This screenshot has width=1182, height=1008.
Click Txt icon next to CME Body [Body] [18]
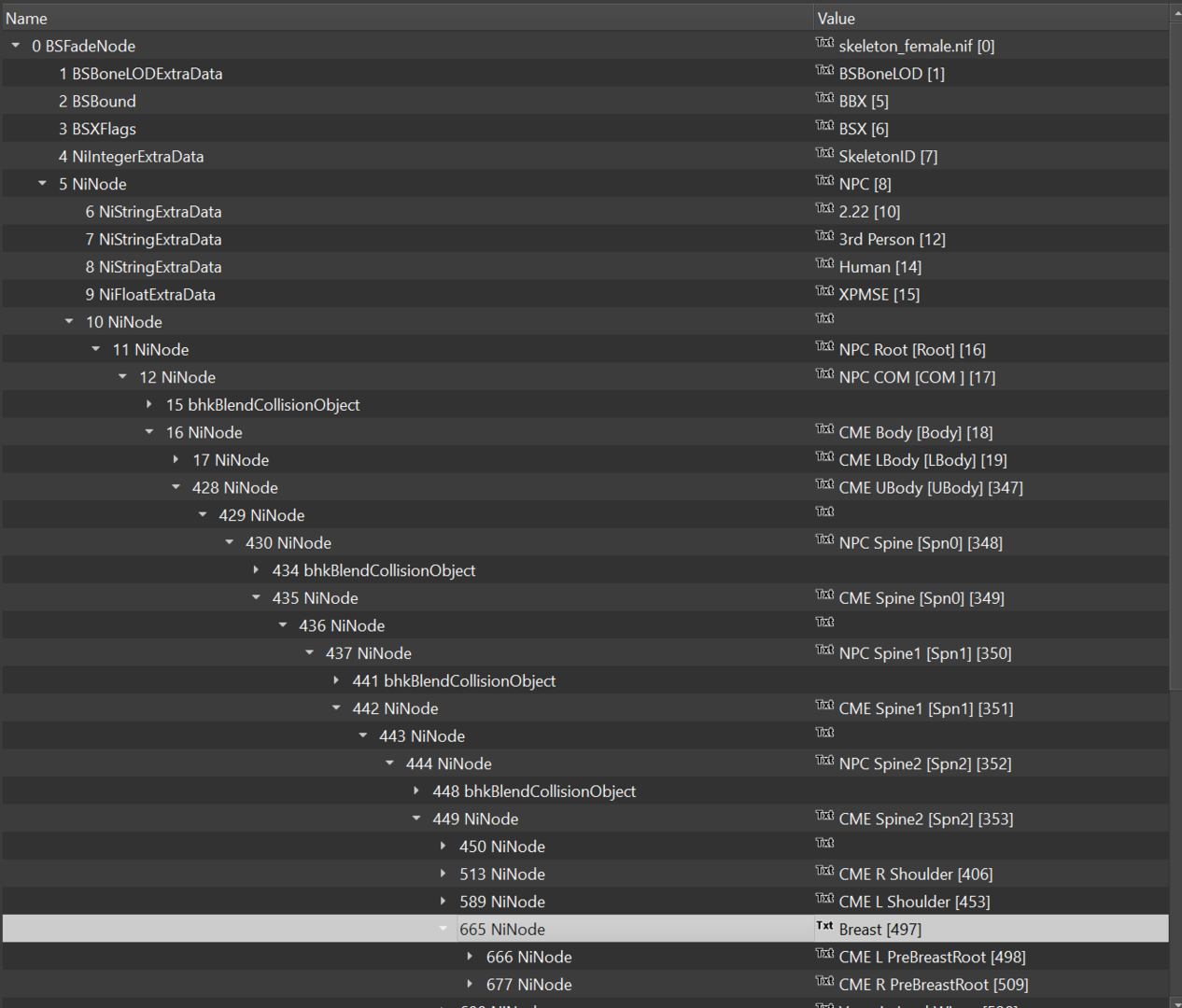pos(824,429)
